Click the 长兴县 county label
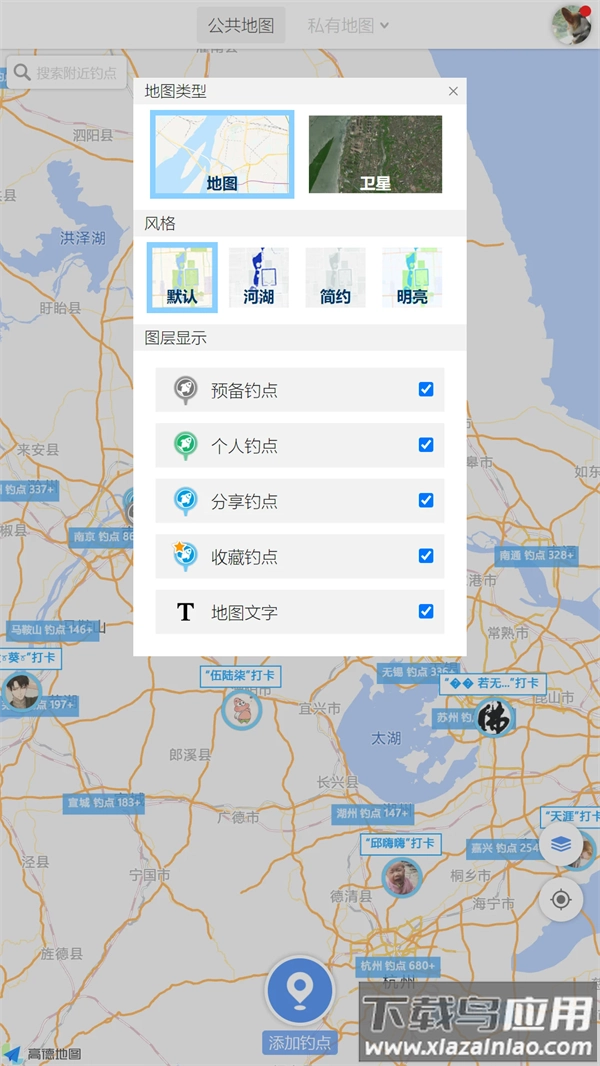 (337, 782)
